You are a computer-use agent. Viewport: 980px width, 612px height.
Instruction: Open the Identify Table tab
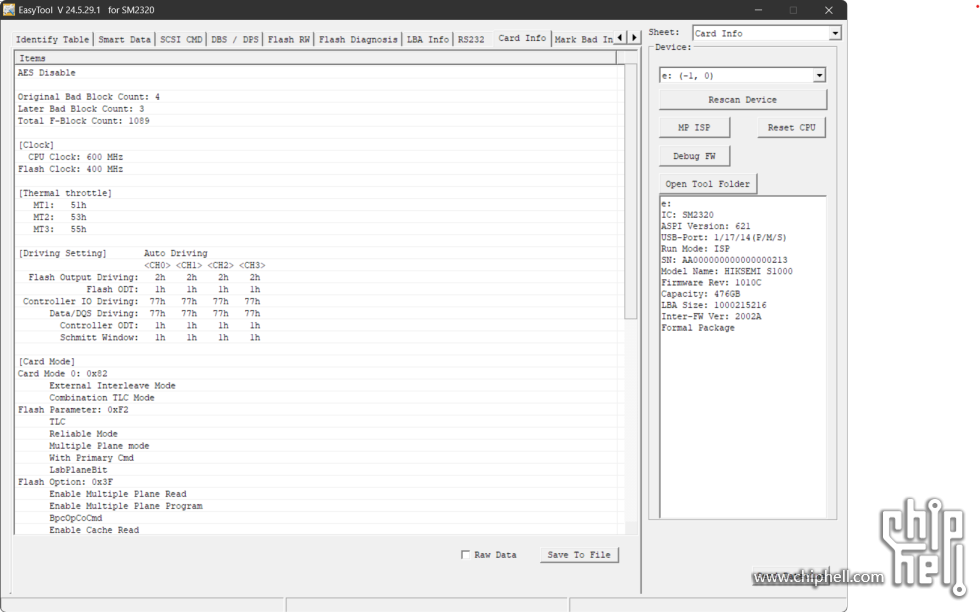pos(52,39)
